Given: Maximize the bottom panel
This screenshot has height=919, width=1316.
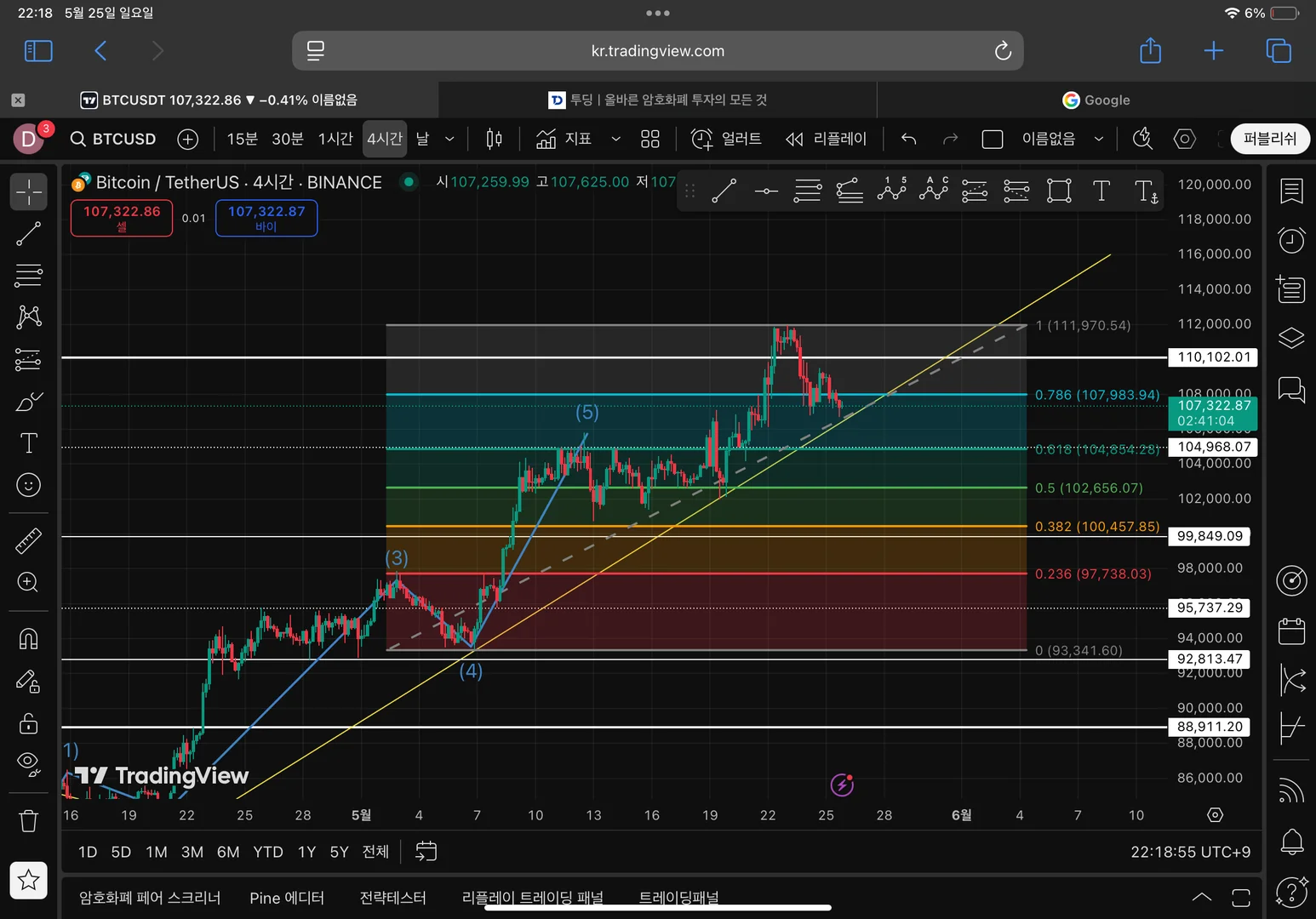Looking at the screenshot, I should (x=1241, y=897).
